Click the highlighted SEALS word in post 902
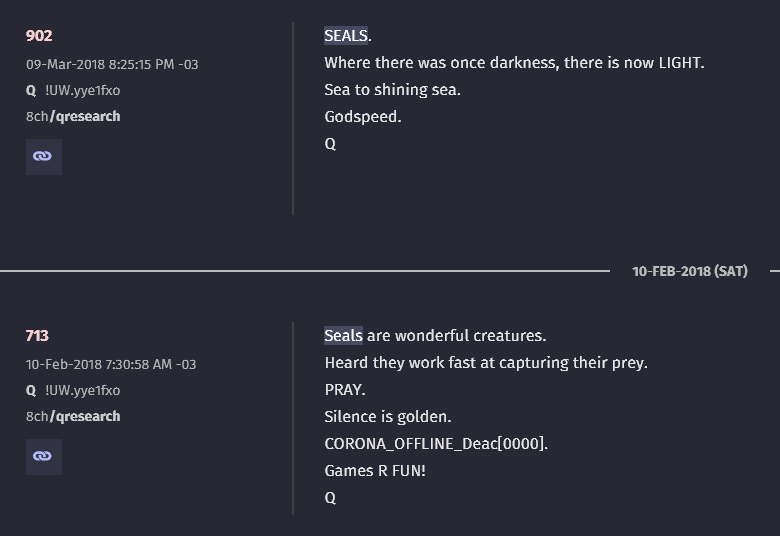780x536 pixels. (x=346, y=36)
